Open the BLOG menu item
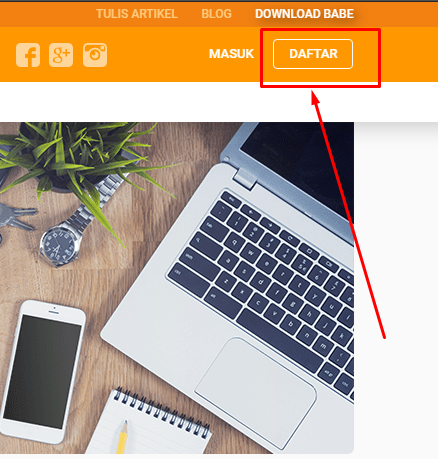Screen dimensions: 438x459 tap(216, 14)
